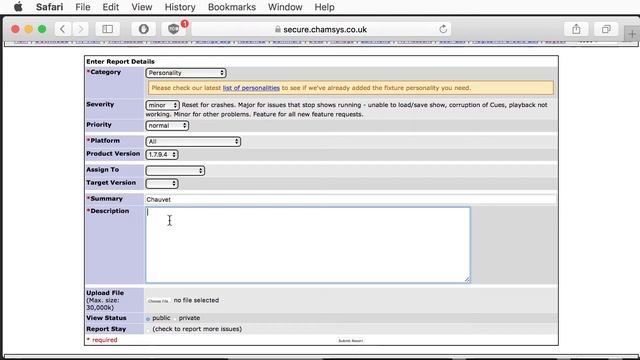The image size is (640, 360).
Task: Open the Window menu
Action: tap(285, 7)
